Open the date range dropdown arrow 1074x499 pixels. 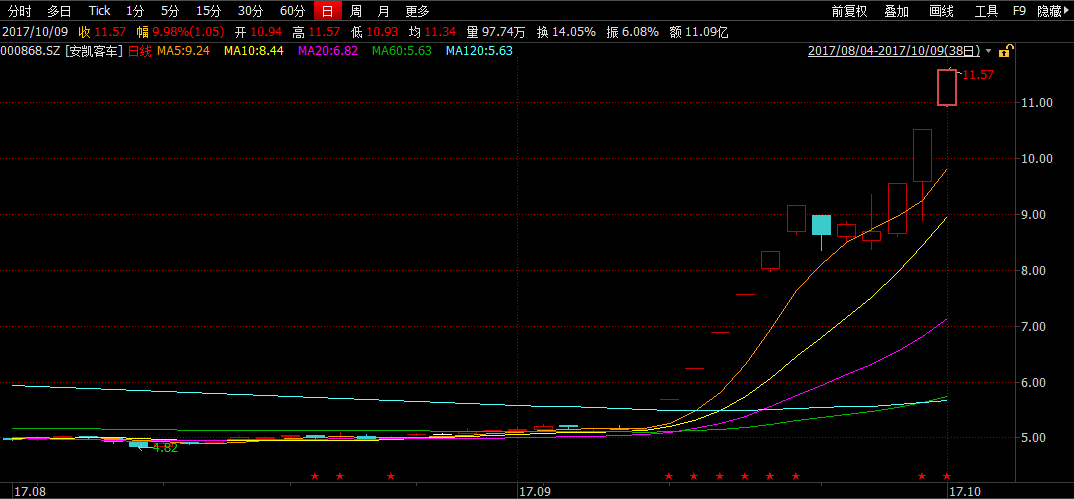click(x=988, y=51)
